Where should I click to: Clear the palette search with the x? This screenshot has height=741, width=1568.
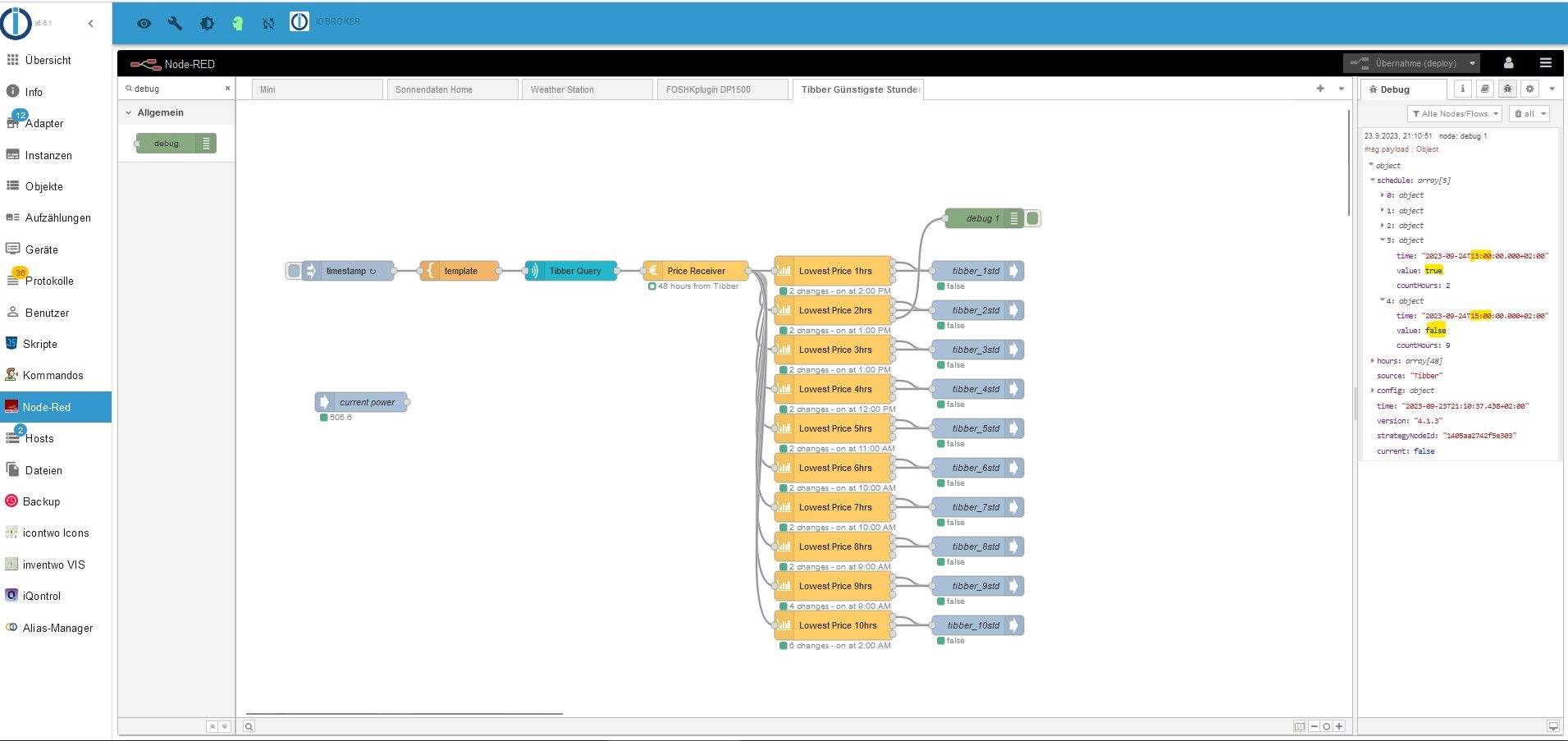(228, 89)
